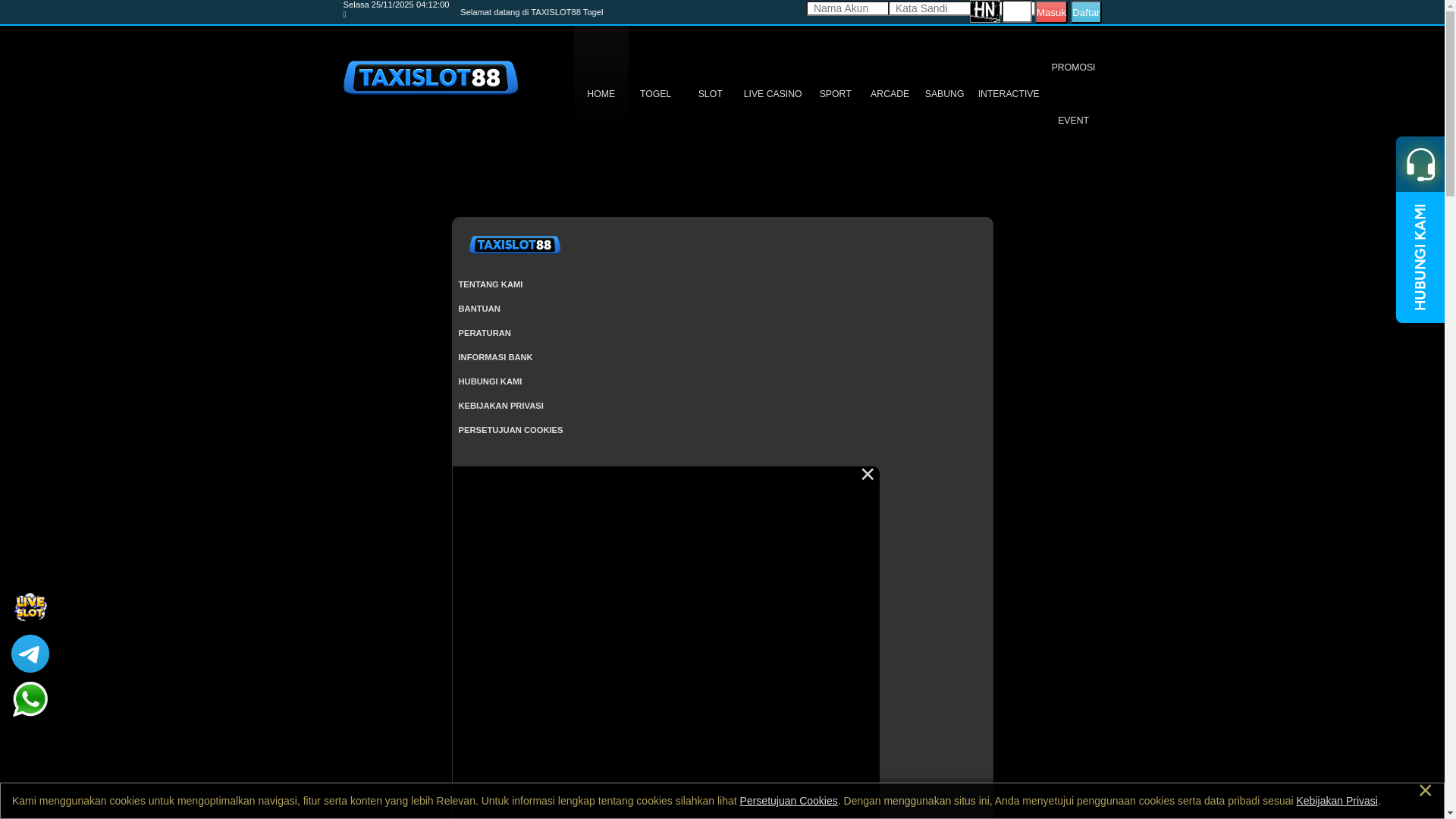Focus the Kata Sandi field
1456x819 pixels.
(x=930, y=8)
